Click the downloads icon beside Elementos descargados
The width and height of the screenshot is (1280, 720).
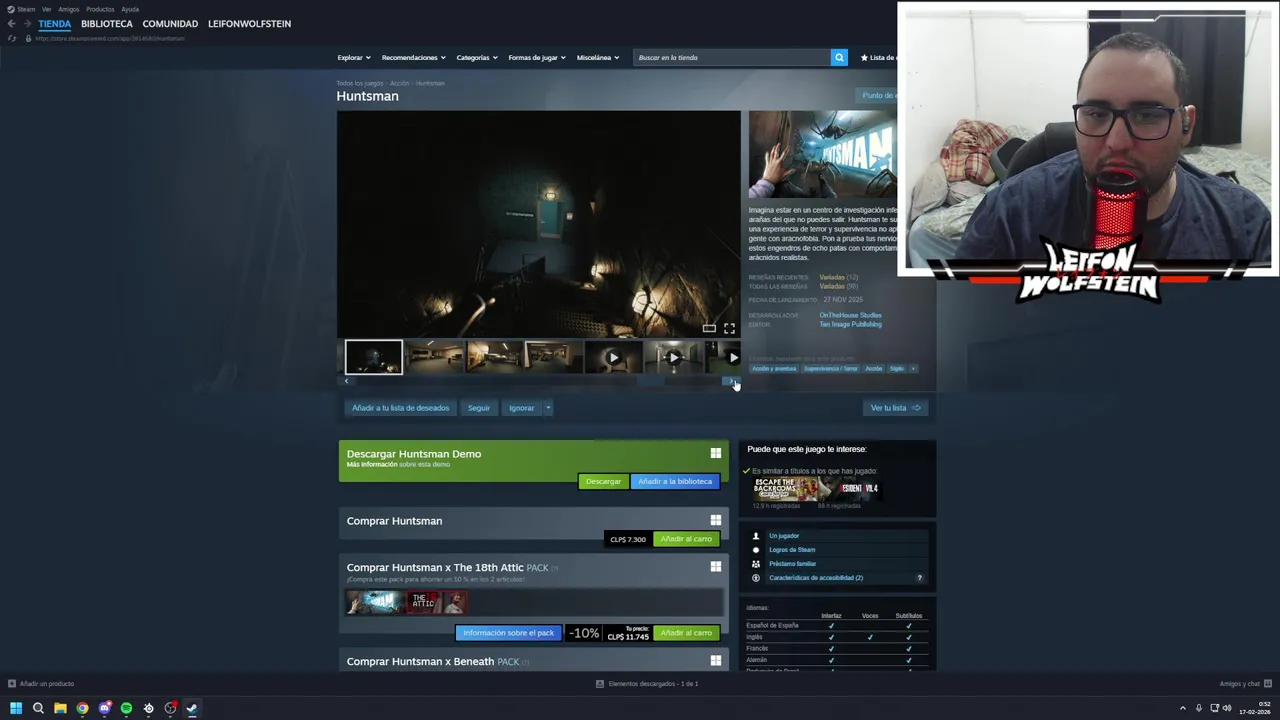coord(600,684)
